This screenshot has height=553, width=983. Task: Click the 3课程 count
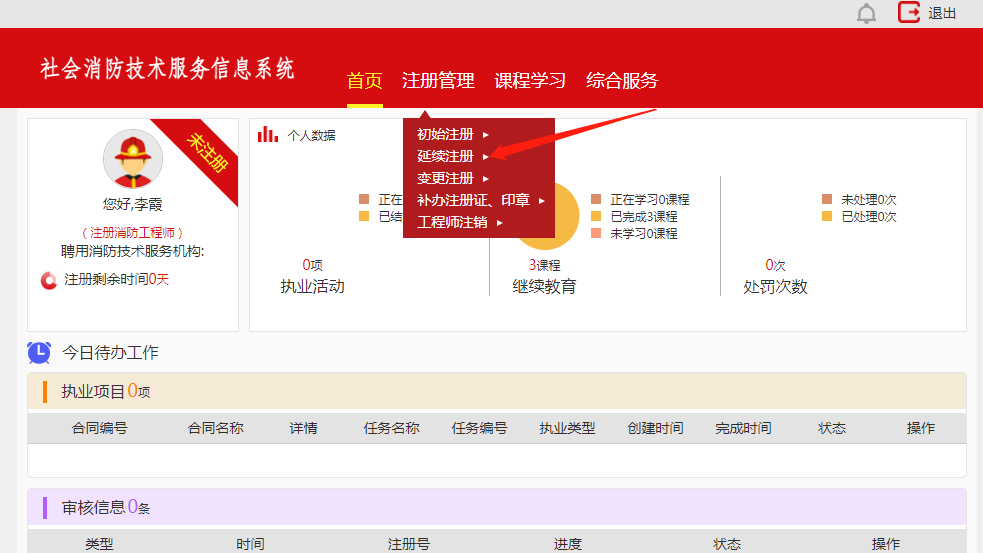click(x=544, y=265)
